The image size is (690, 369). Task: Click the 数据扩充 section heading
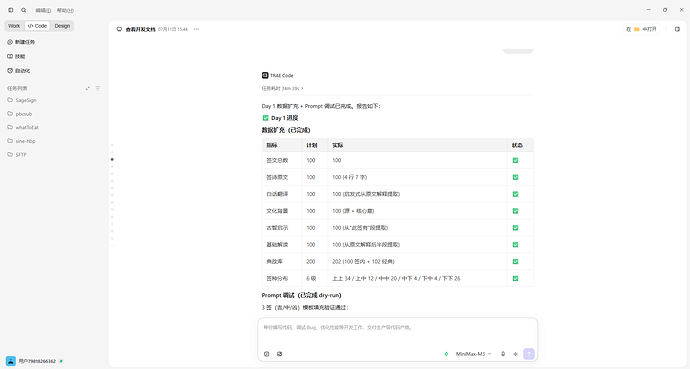(286, 130)
